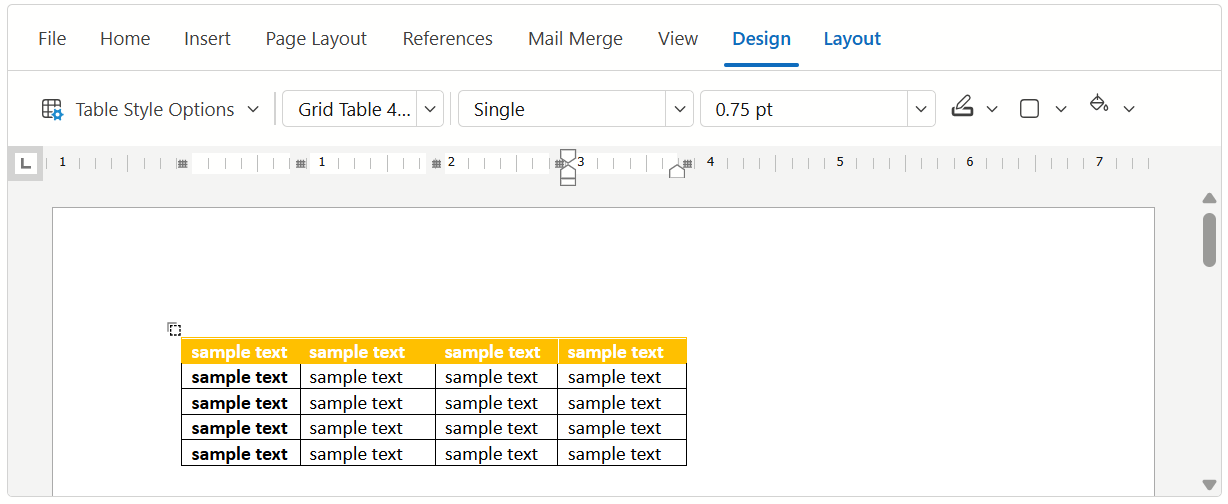Click first header cell 'sample text'

[239, 352]
